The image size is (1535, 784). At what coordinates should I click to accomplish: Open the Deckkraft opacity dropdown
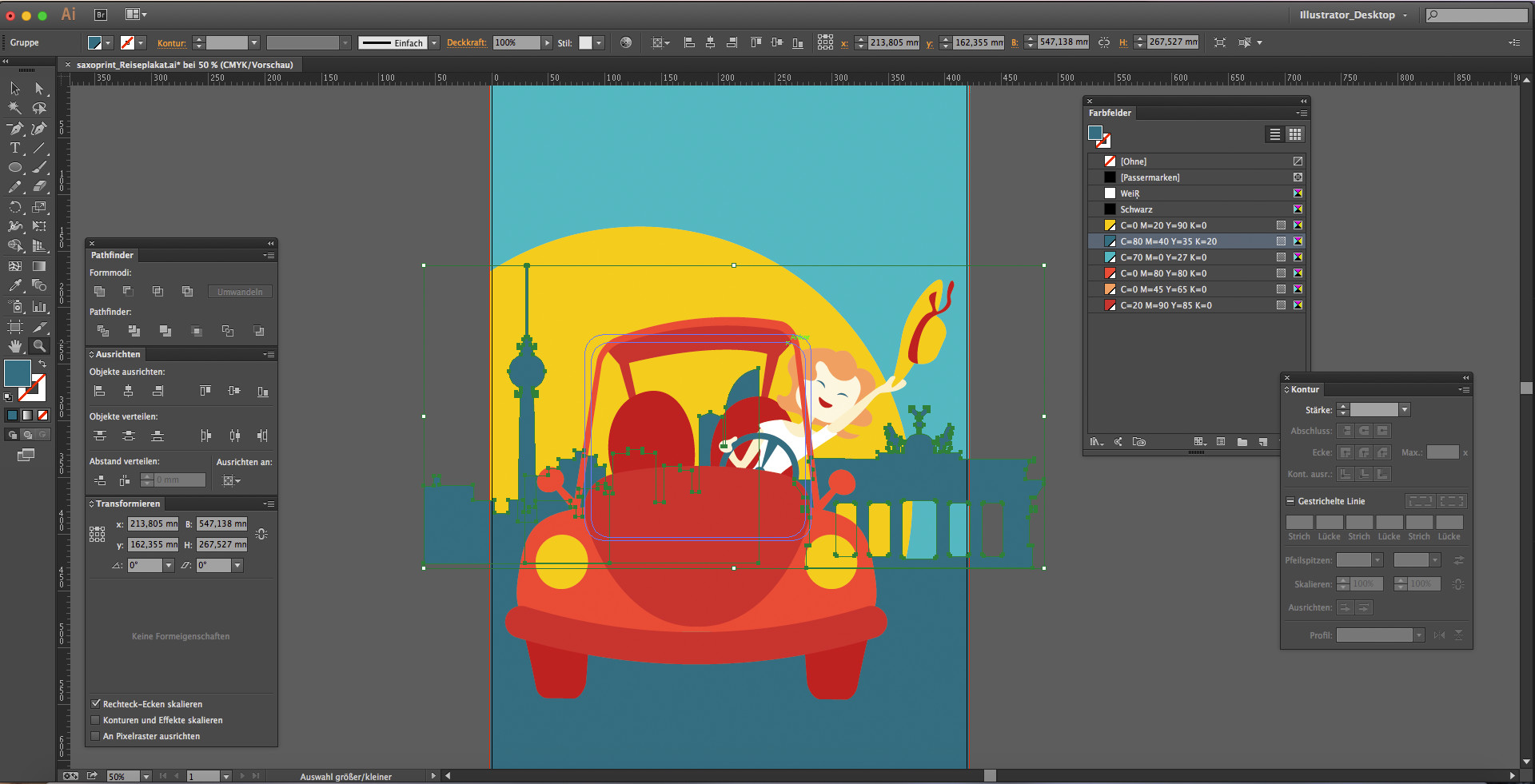[x=548, y=43]
